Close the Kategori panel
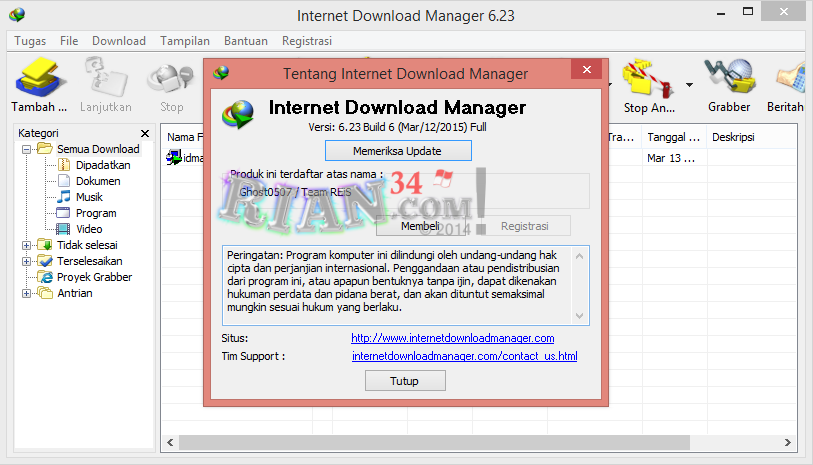813x465 pixels. [145, 133]
